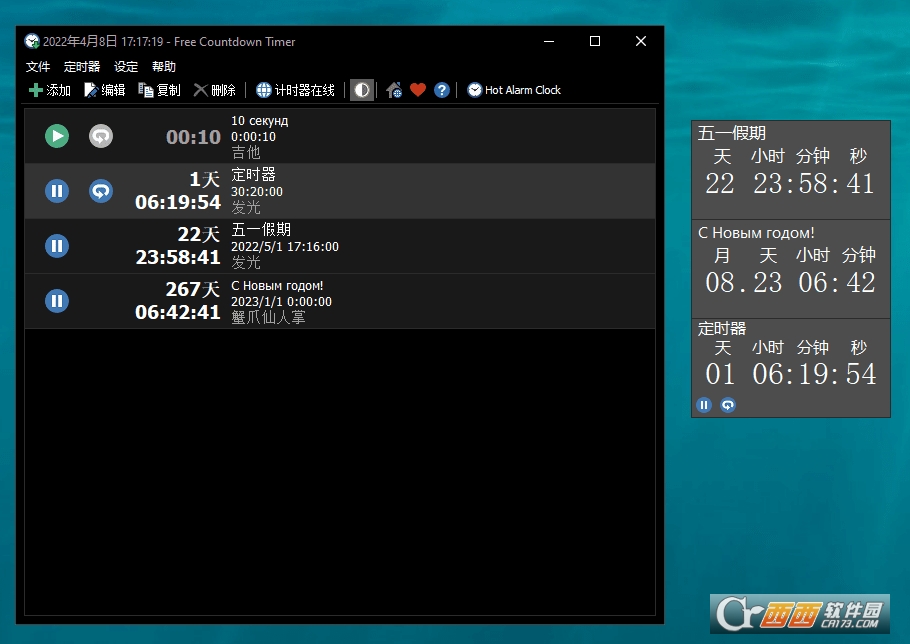The width and height of the screenshot is (910, 644).
Task: Open the Hot Alarm Clock link
Action: [514, 90]
